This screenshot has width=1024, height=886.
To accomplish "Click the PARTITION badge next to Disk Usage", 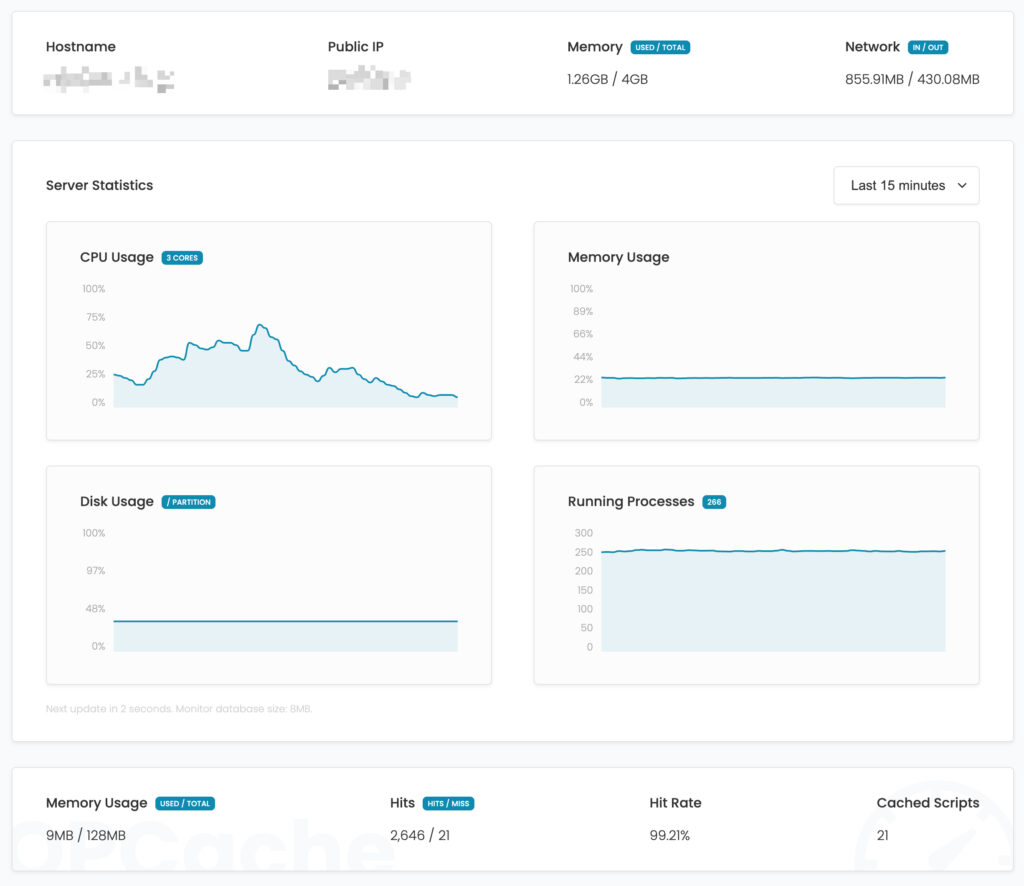I will [x=189, y=501].
